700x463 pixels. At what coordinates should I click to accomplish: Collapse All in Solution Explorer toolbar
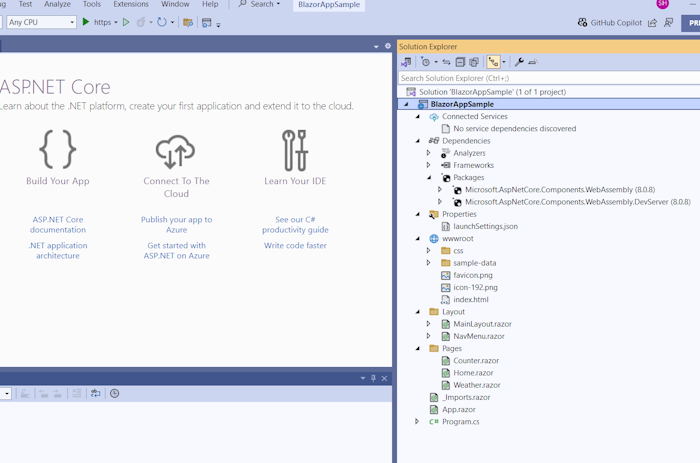[x=460, y=62]
